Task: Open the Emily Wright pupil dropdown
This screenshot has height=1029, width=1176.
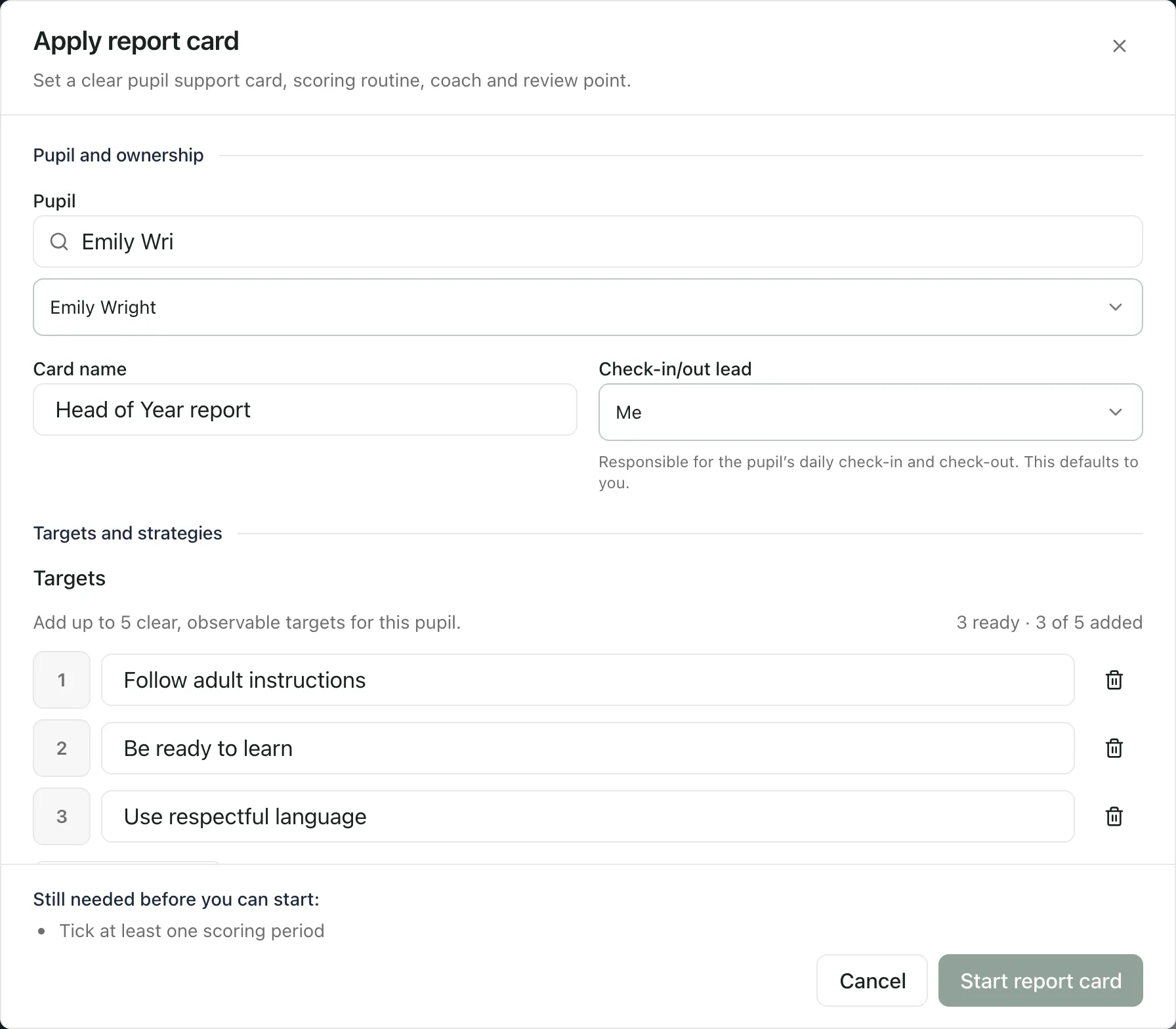Action: pyautogui.click(x=588, y=307)
